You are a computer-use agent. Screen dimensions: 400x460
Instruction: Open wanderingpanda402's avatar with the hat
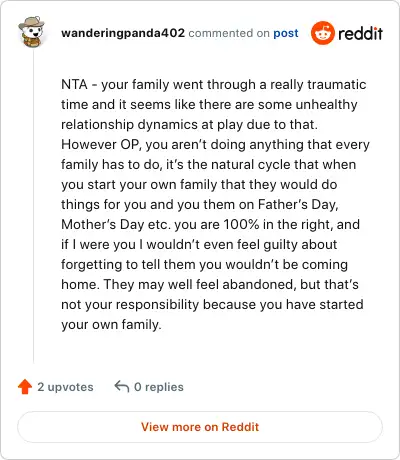[x=32, y=32]
